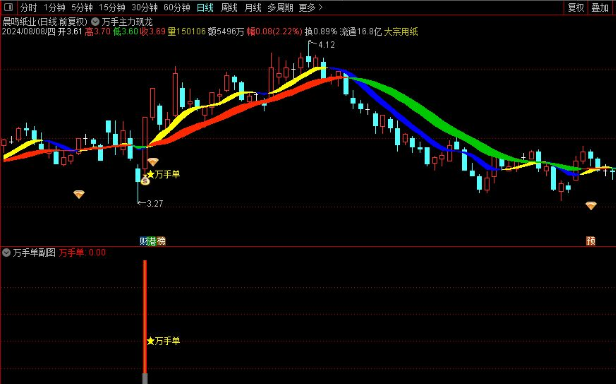Switch to the 周线 period tab
616x384 pixels.
point(229,7)
